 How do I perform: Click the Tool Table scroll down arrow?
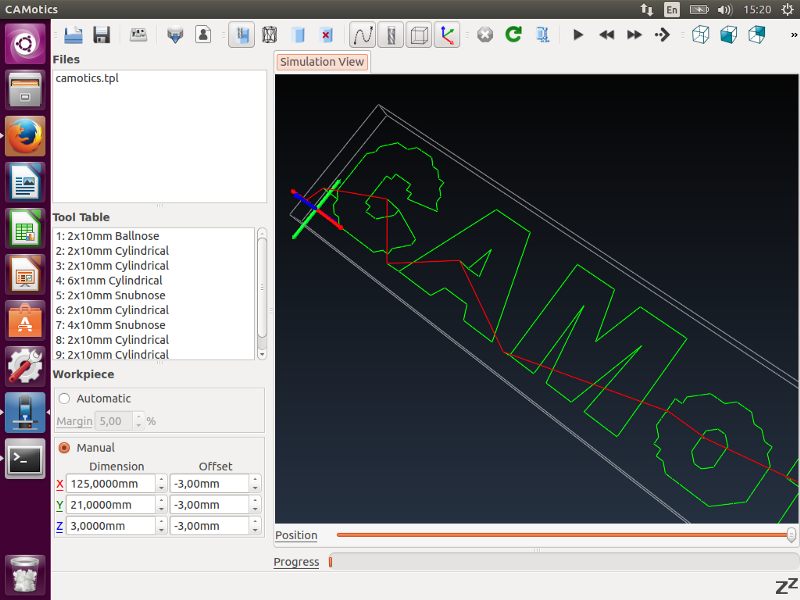[262, 354]
